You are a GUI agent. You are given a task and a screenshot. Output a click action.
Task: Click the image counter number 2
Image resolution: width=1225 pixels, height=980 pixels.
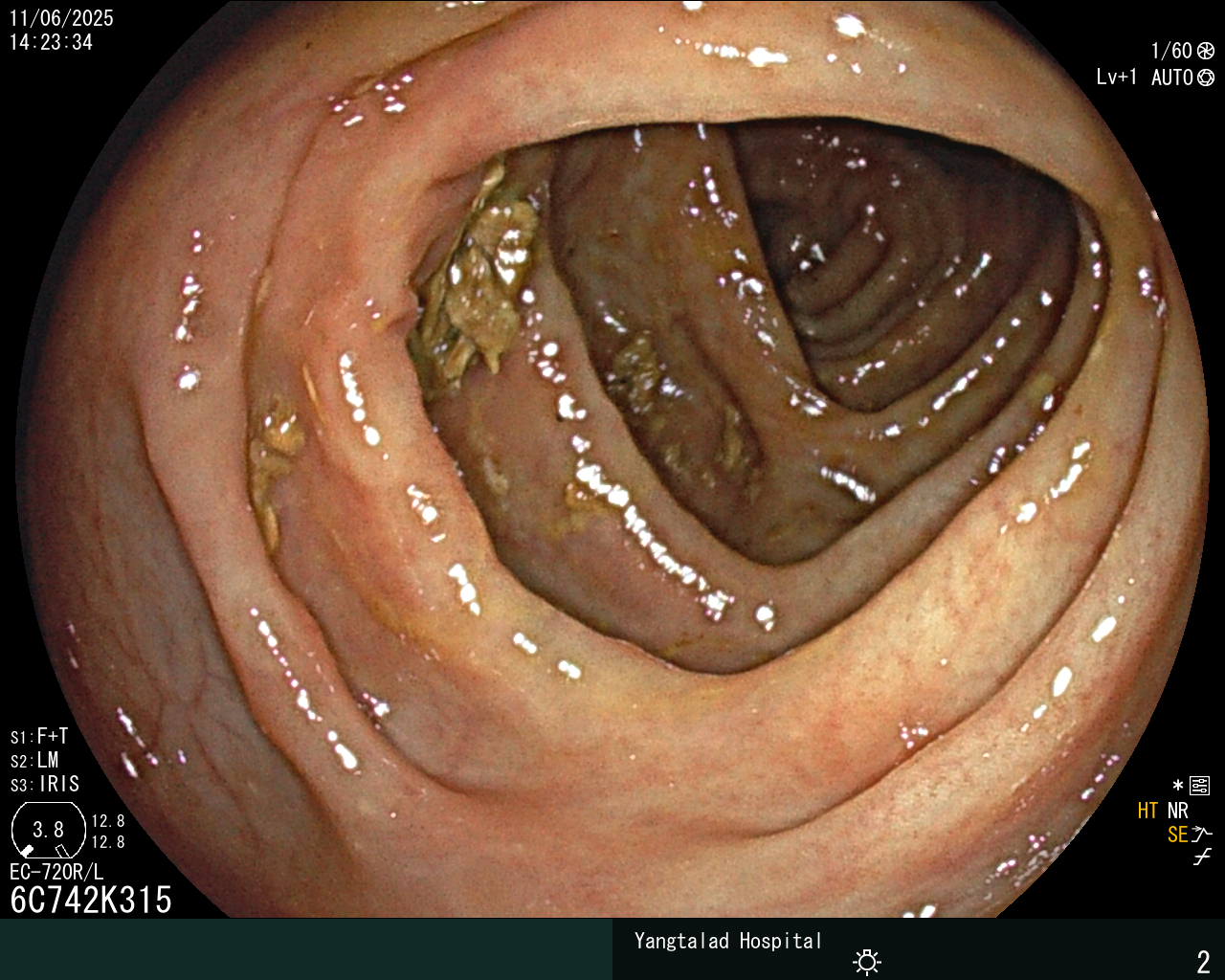1204,961
